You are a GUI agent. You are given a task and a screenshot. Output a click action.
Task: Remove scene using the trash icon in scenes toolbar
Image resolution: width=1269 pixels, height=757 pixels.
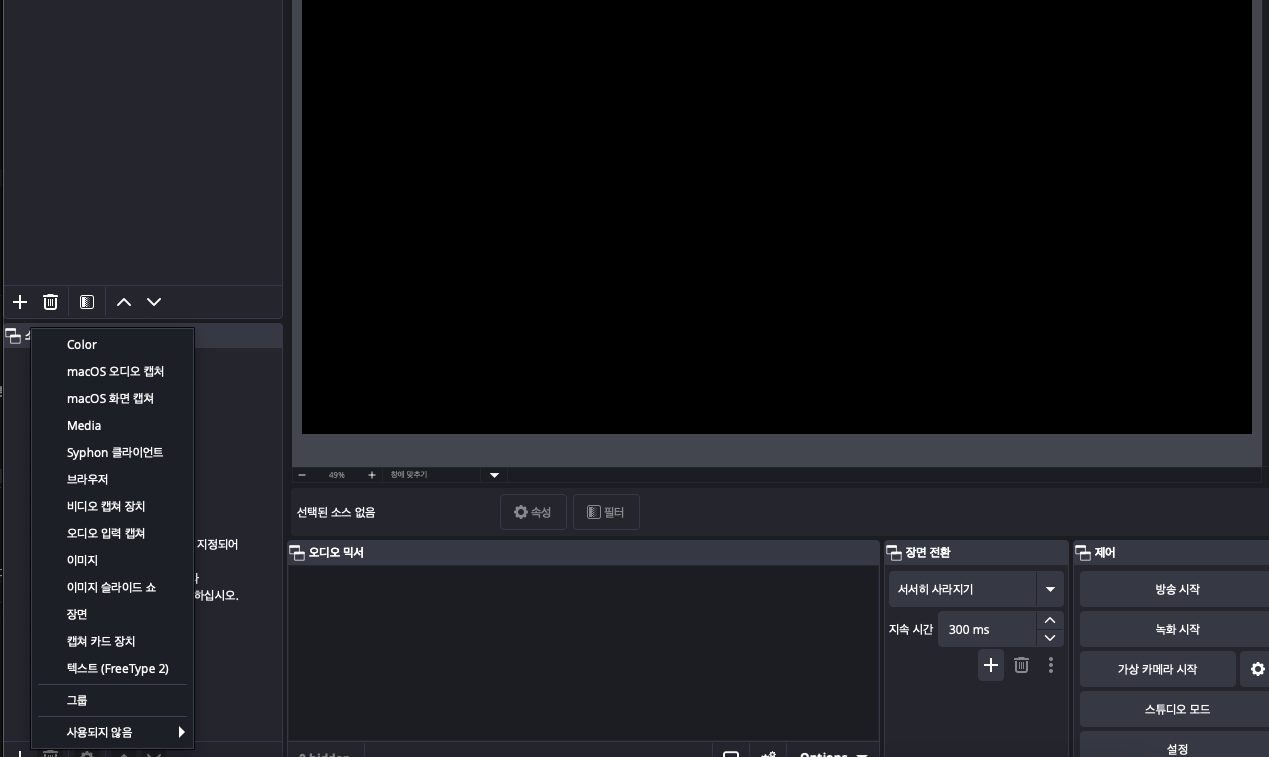51,302
